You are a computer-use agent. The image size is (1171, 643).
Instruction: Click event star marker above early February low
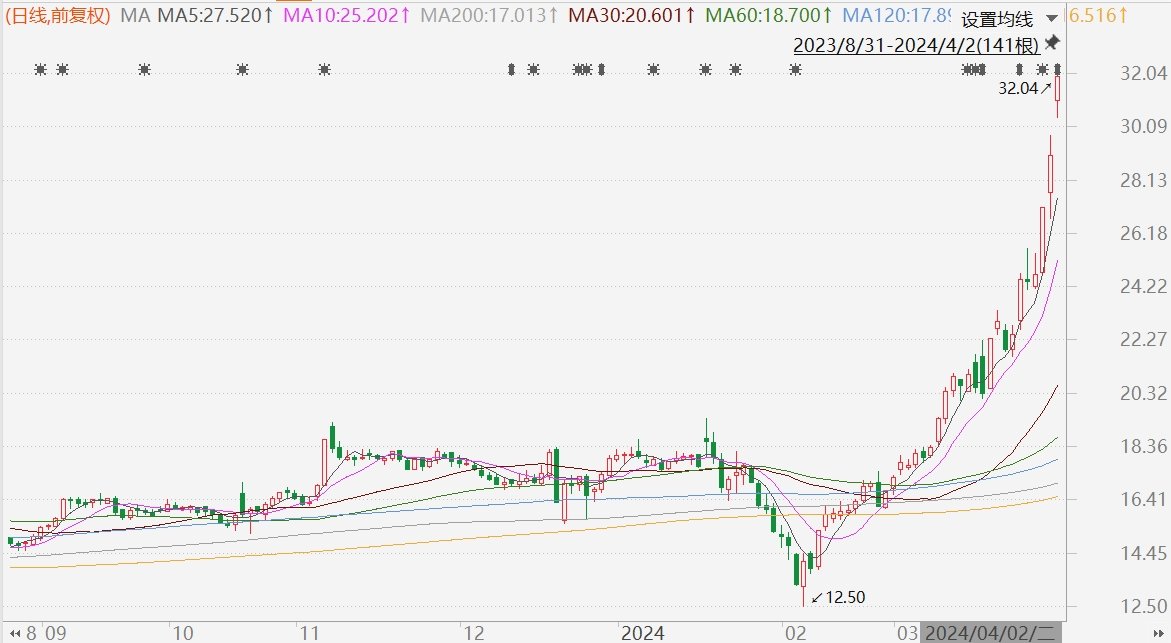(795, 69)
